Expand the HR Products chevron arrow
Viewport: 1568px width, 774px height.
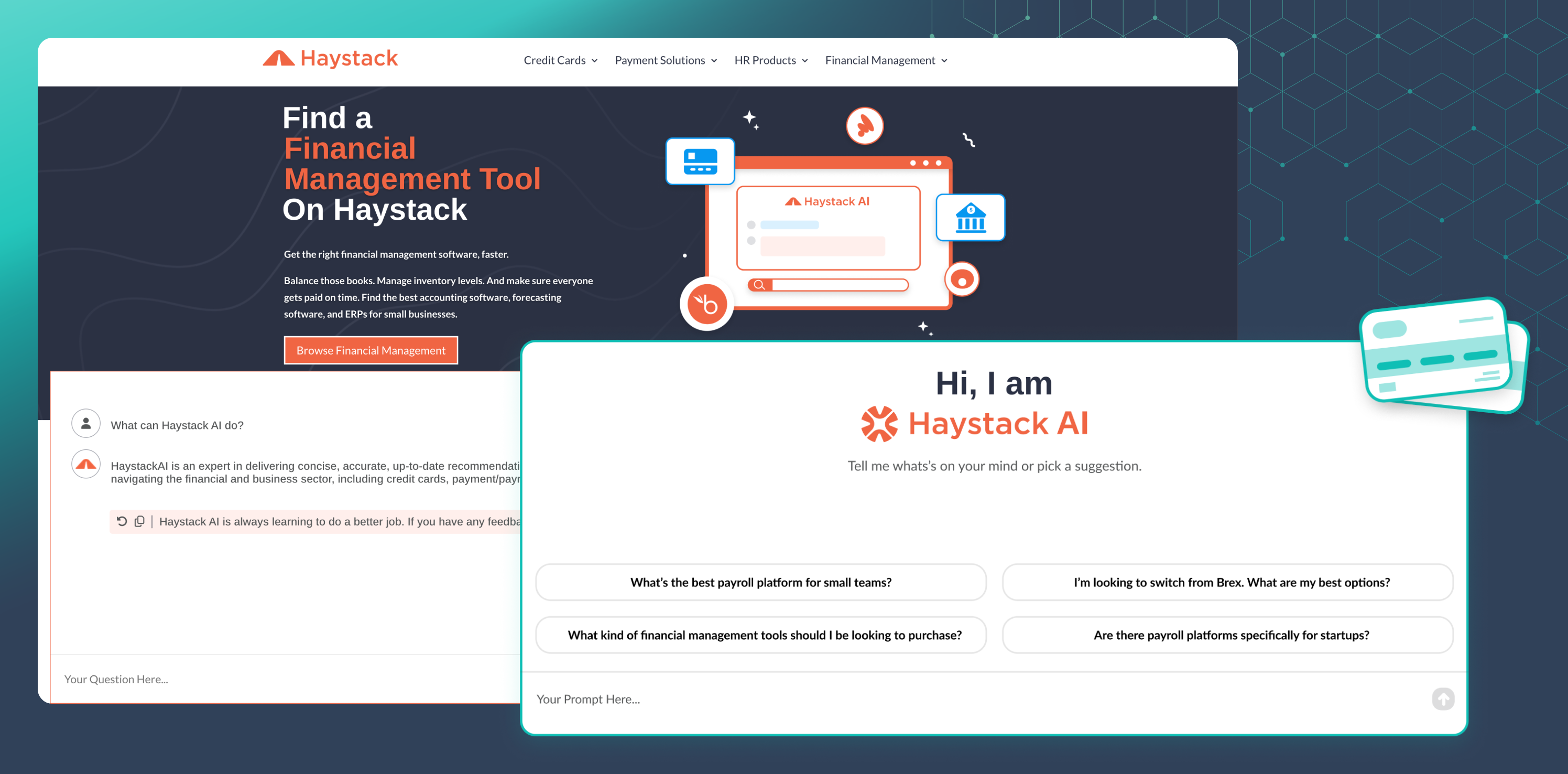pyautogui.click(x=804, y=61)
